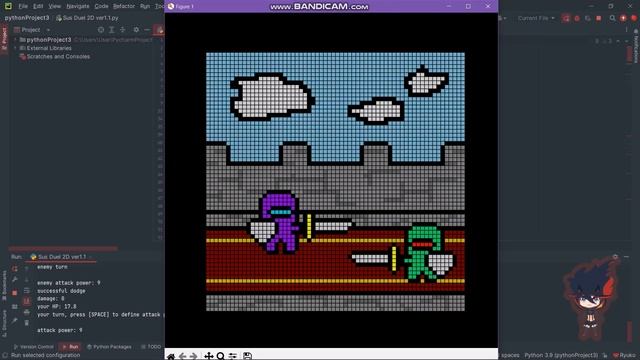The width and height of the screenshot is (640, 360).
Task: Open the Version Control tool window
Action: click(x=33, y=347)
